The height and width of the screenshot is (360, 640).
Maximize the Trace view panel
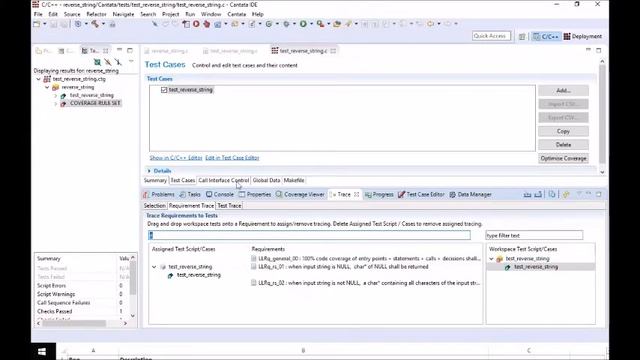(599, 194)
